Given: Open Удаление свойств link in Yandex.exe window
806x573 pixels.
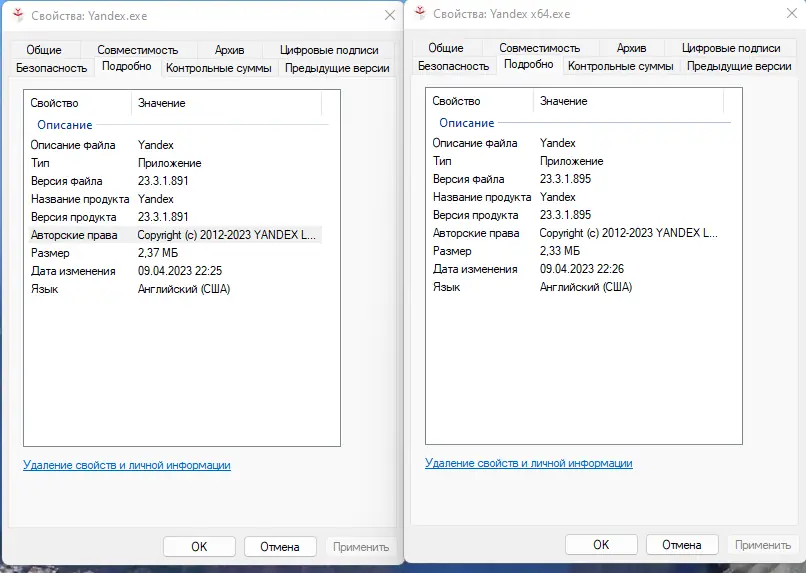Looking at the screenshot, I should (x=127, y=465).
